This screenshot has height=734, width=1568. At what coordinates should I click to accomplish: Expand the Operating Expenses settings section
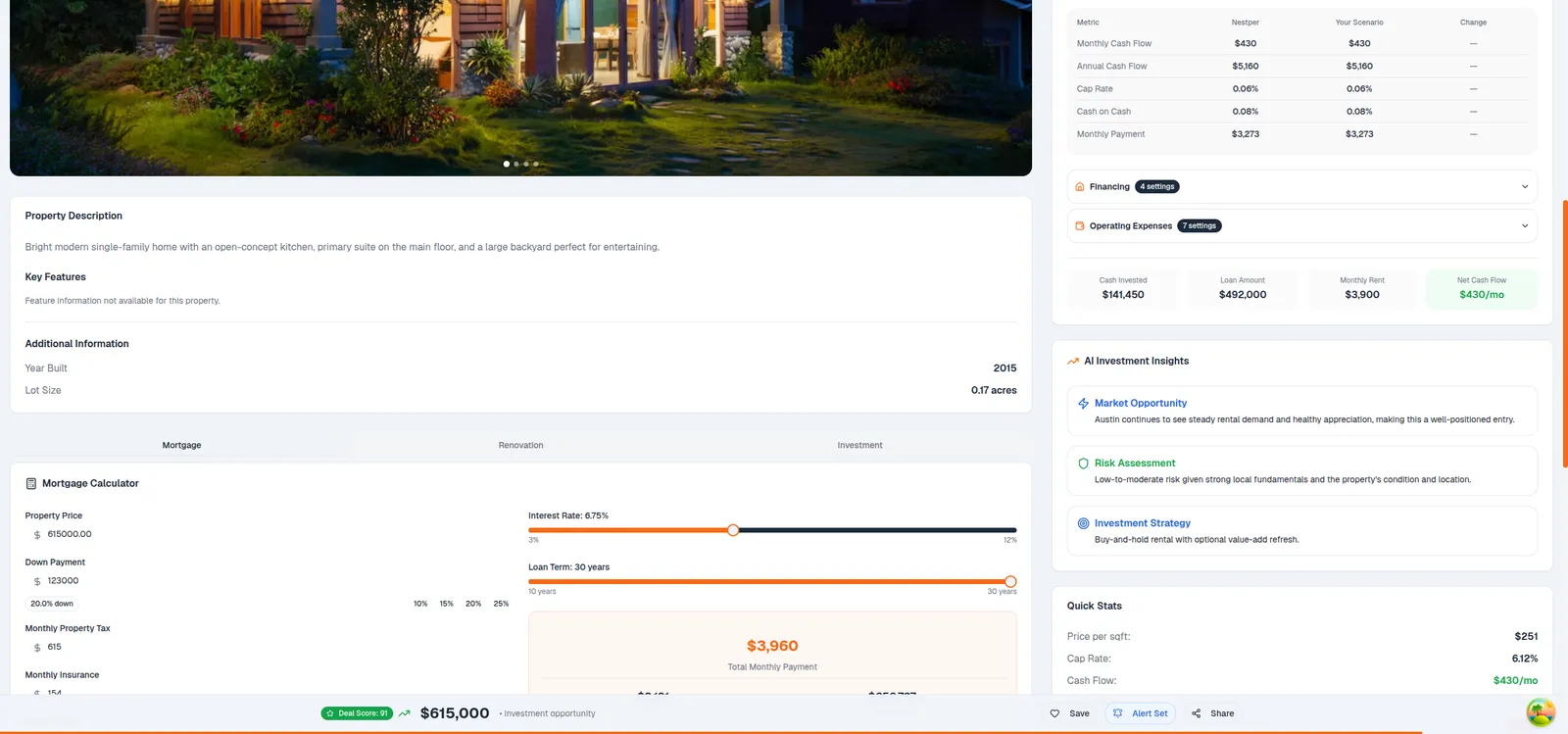[1301, 226]
